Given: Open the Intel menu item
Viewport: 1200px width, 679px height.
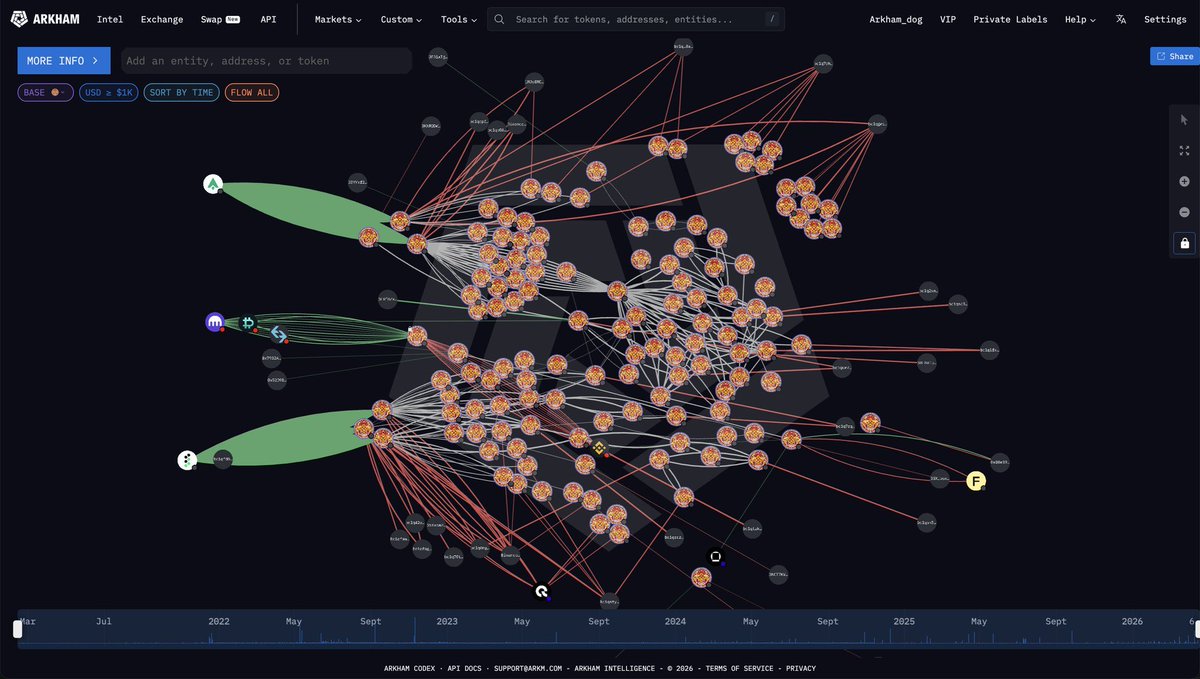Looking at the screenshot, I should (x=110, y=19).
